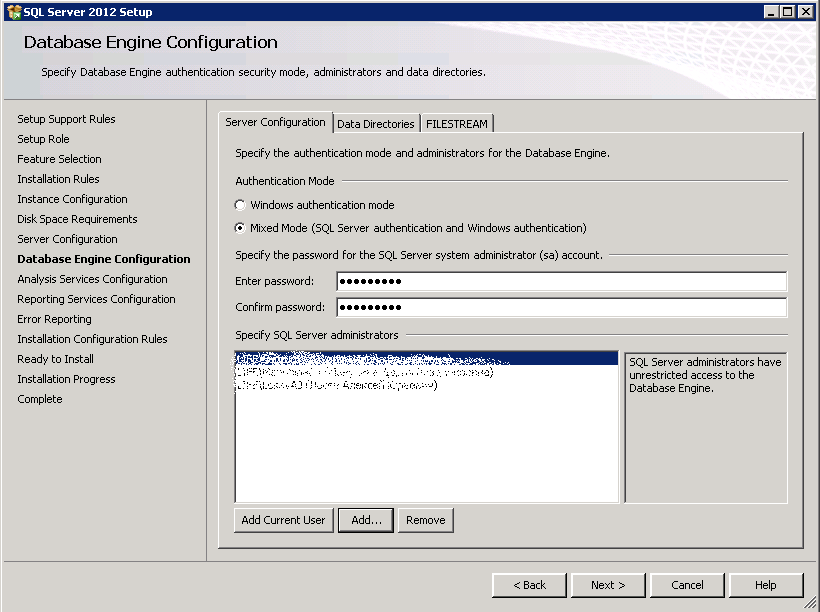Cancel the SQL Server setup
The width and height of the screenshot is (820, 612).
[x=687, y=585]
